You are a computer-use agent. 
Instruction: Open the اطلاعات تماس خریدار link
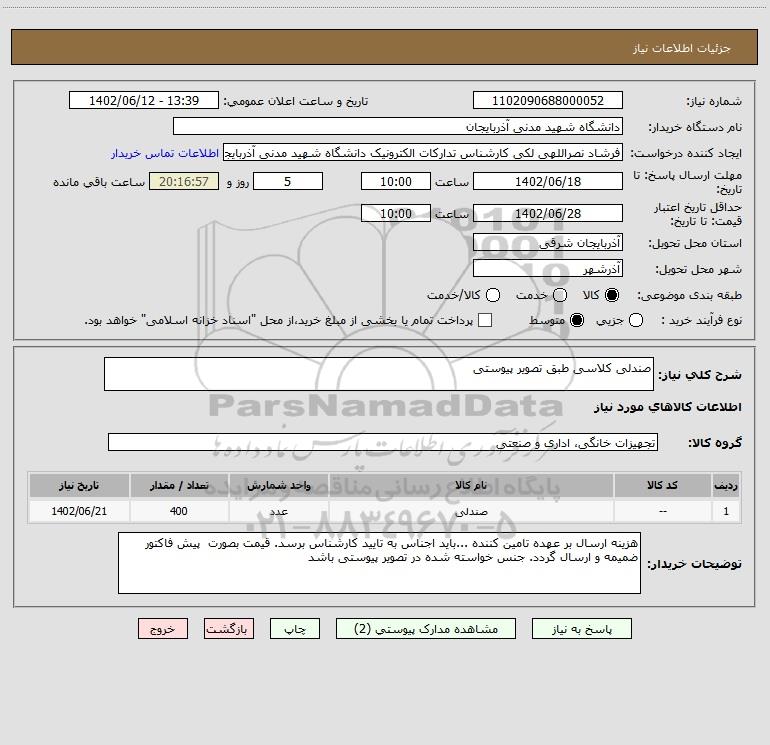coord(165,153)
